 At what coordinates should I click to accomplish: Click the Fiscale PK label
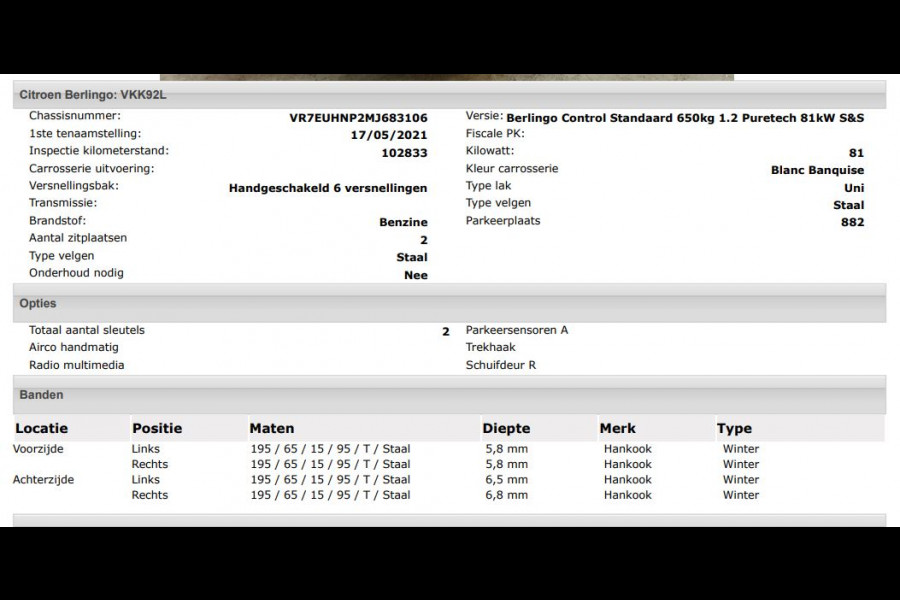[495, 133]
